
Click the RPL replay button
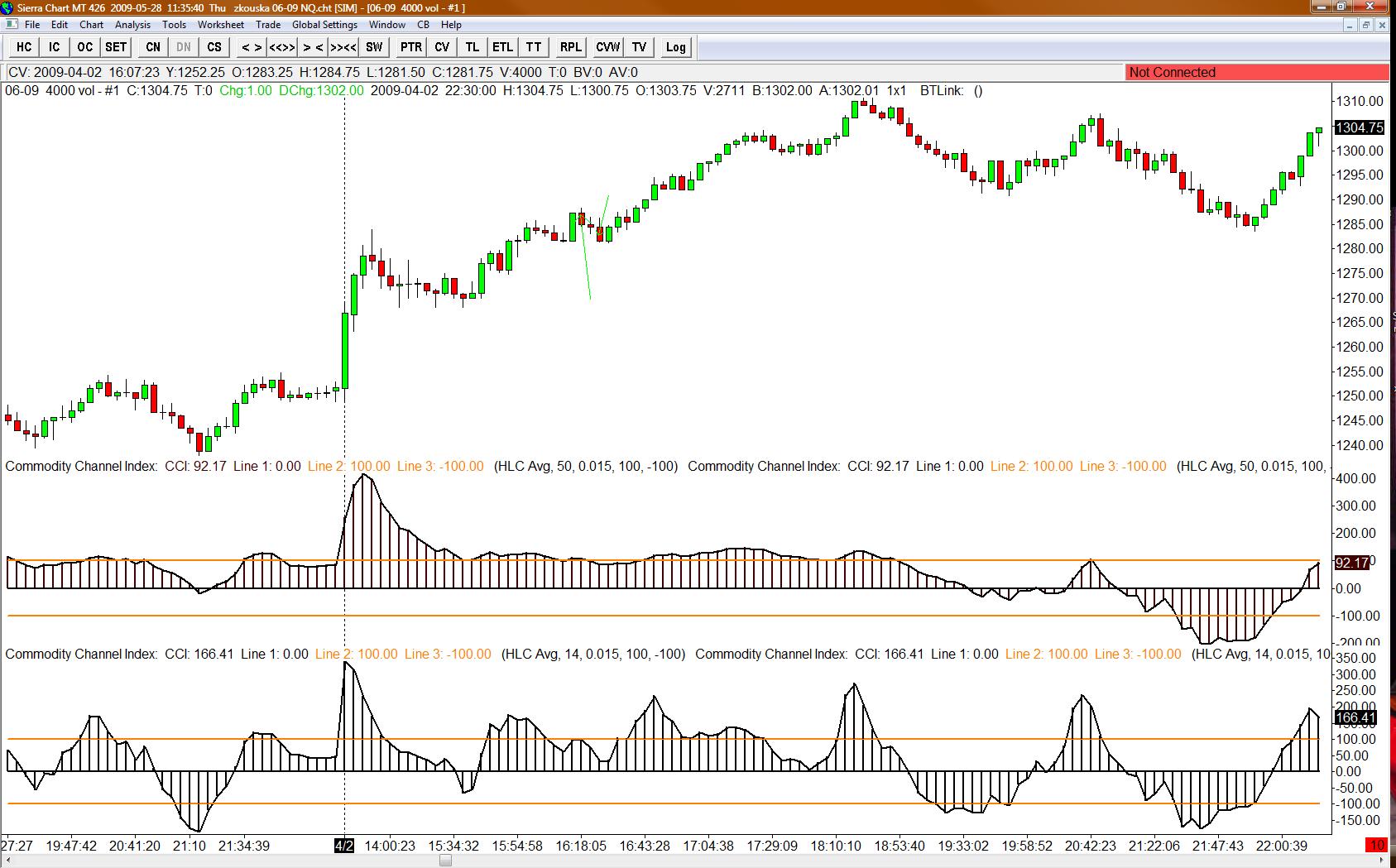point(571,47)
